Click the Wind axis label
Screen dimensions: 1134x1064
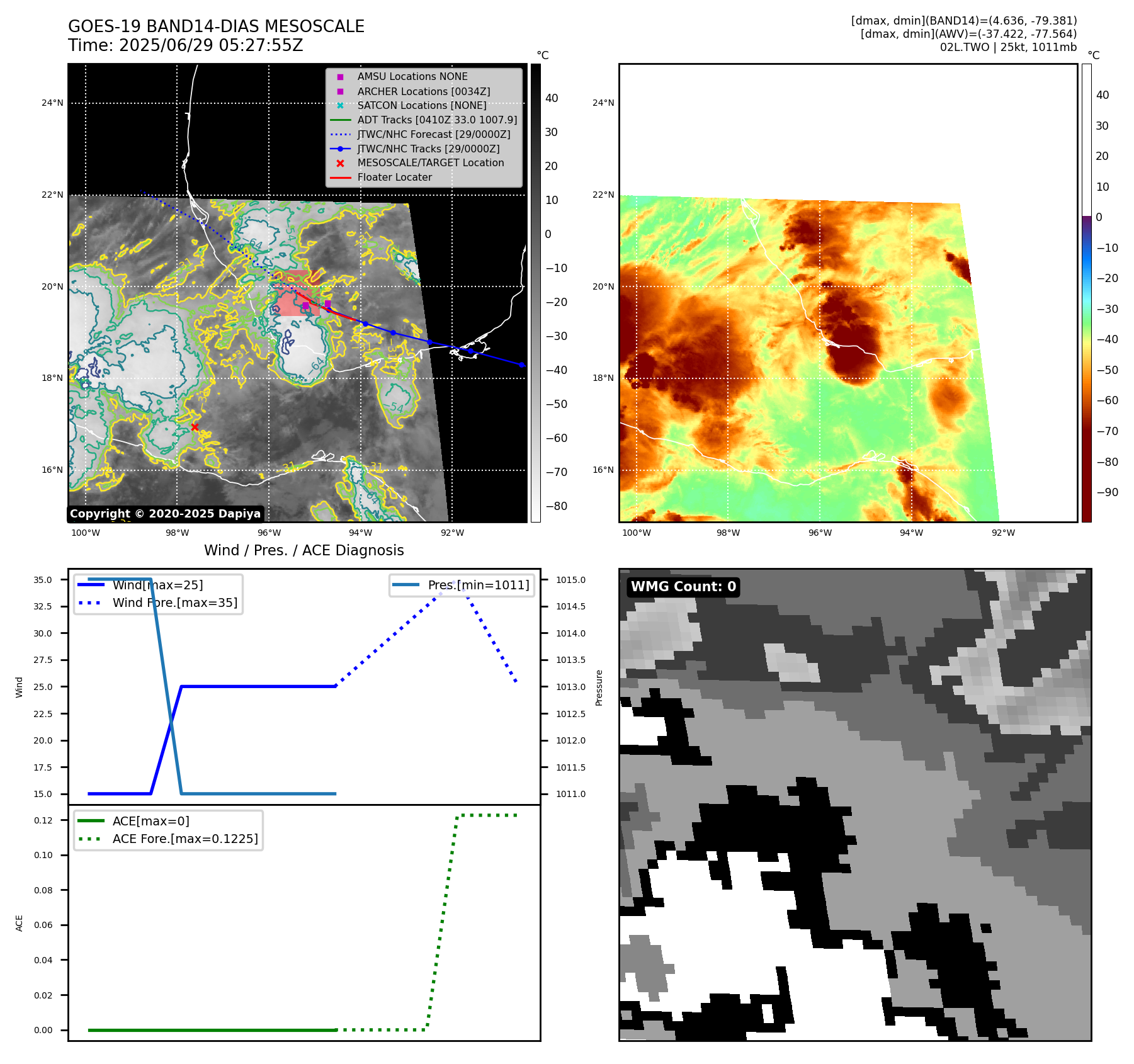(20, 688)
